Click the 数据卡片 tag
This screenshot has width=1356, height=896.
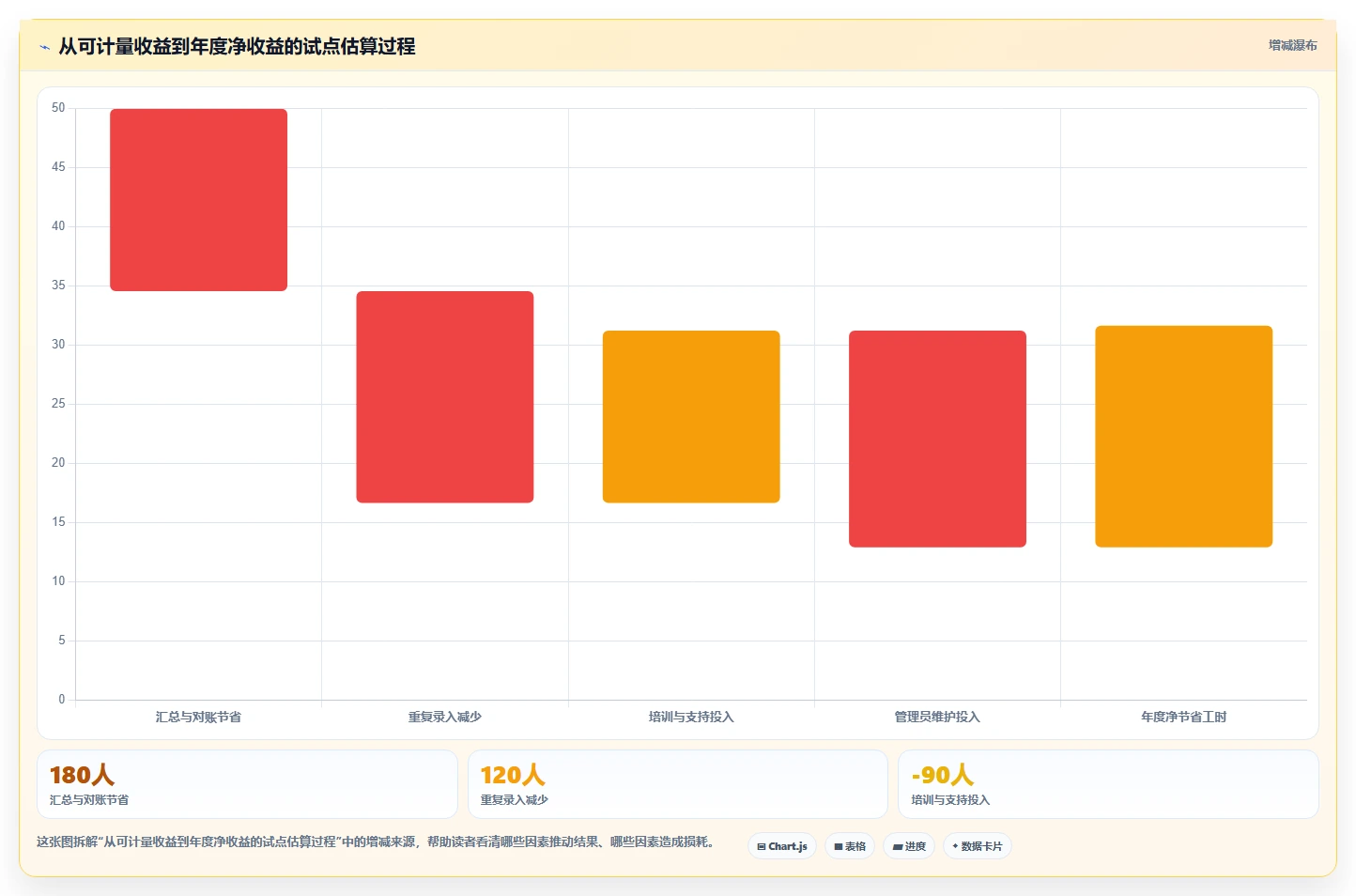click(978, 846)
